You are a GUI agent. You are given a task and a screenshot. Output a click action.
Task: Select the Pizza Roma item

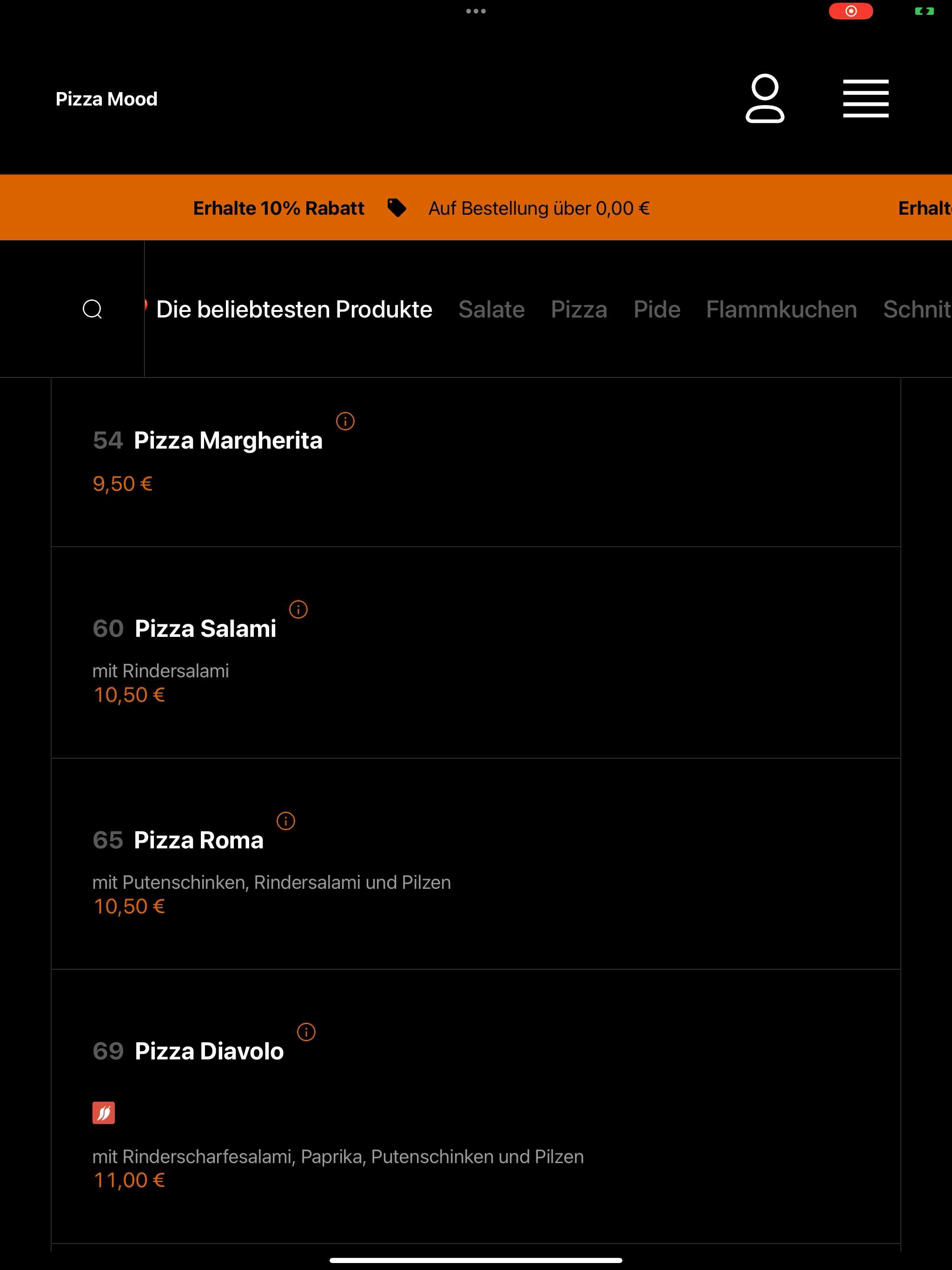pos(476,864)
